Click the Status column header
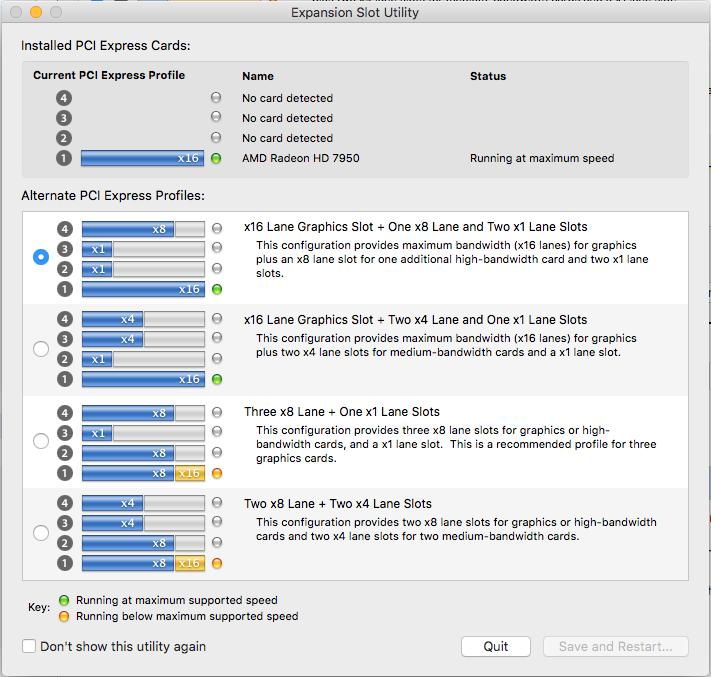The height and width of the screenshot is (677, 711). [488, 76]
